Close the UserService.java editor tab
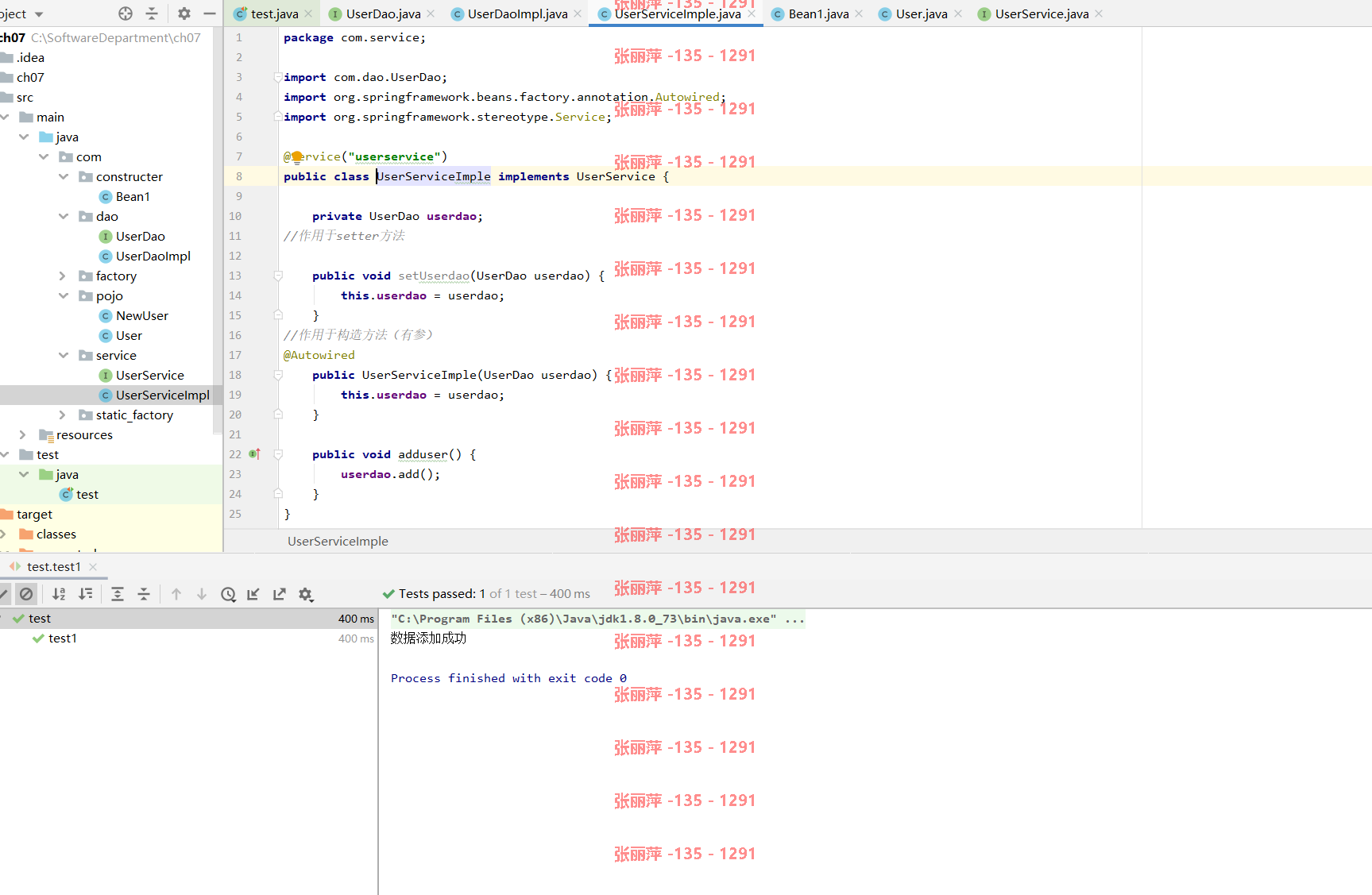1372x895 pixels. (x=1099, y=14)
